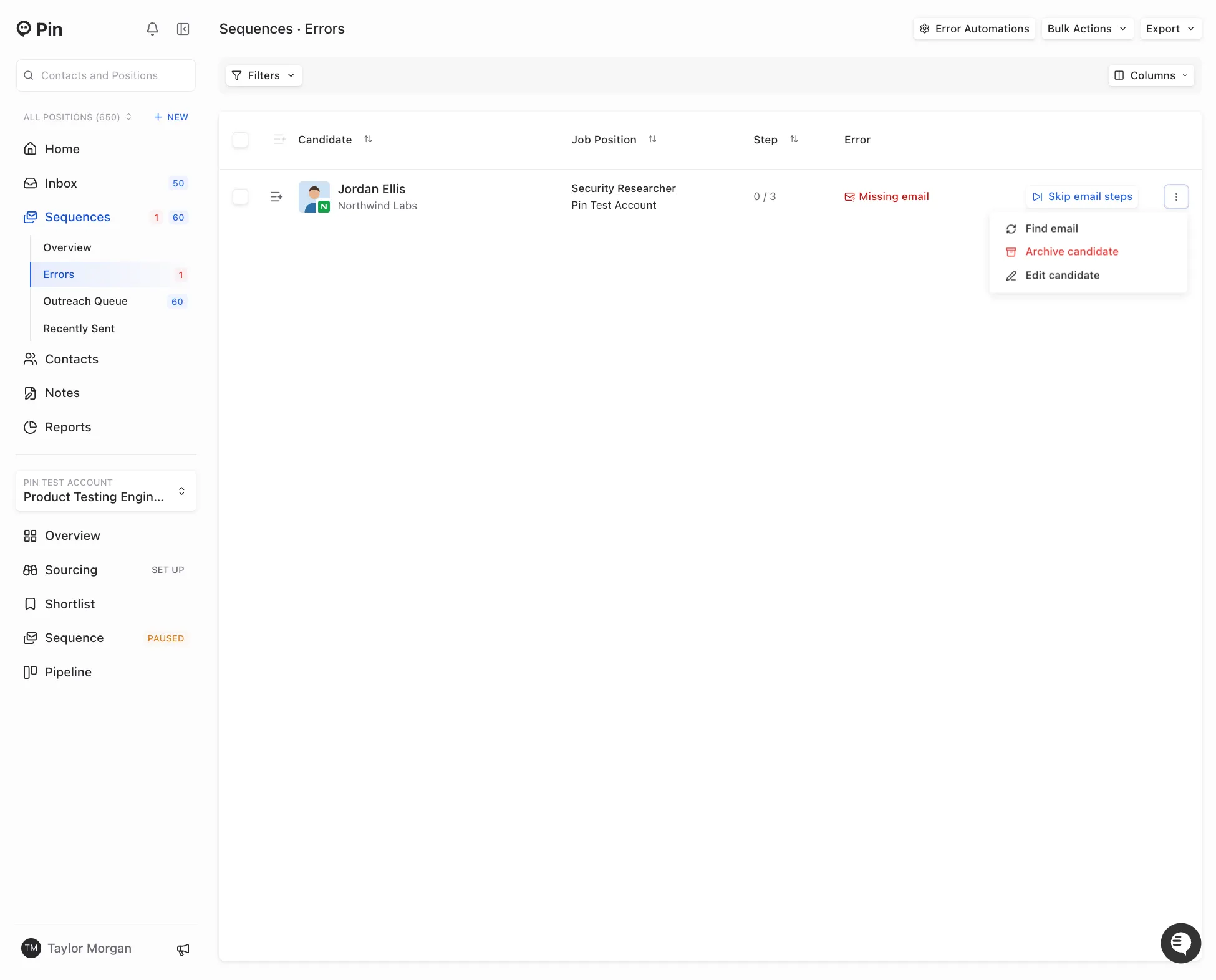Click the + NEW position button
The image size is (1216, 980).
click(171, 117)
